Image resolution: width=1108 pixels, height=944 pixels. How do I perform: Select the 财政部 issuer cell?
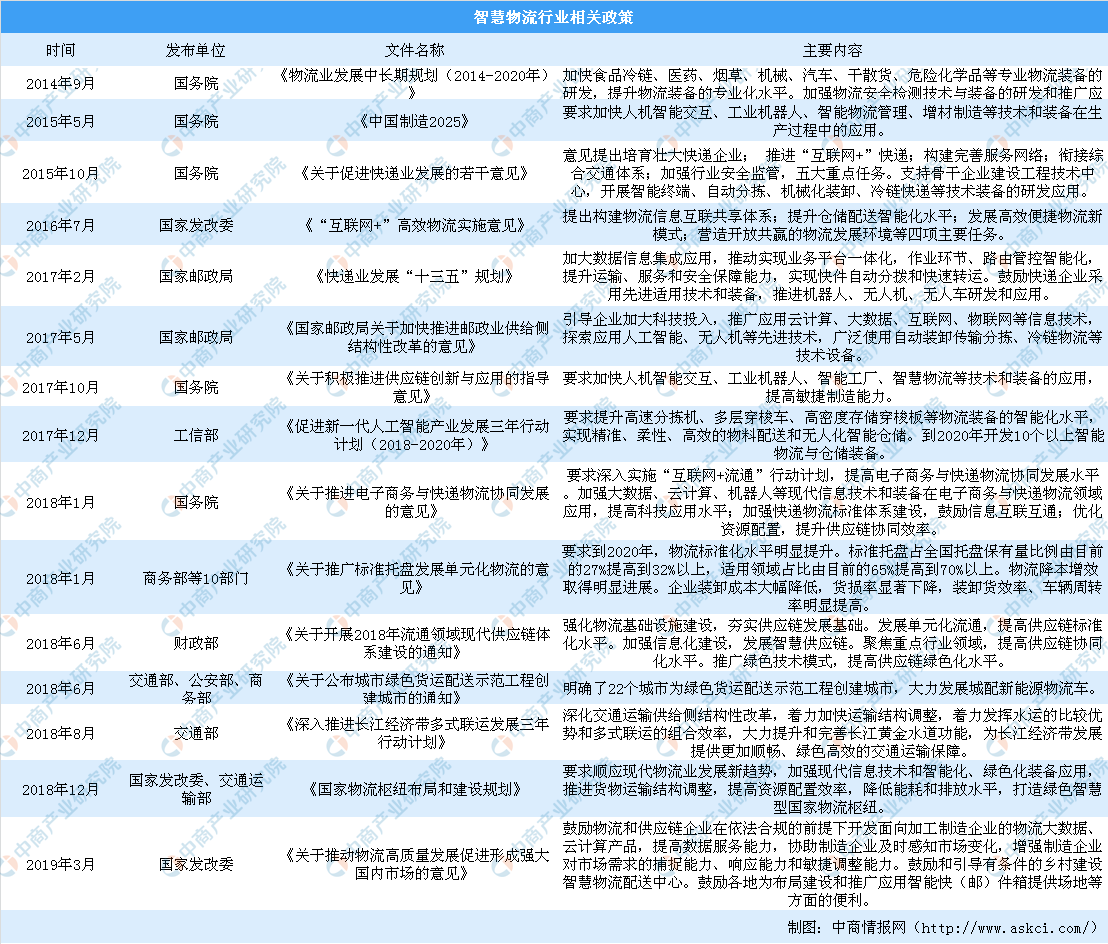(196, 643)
